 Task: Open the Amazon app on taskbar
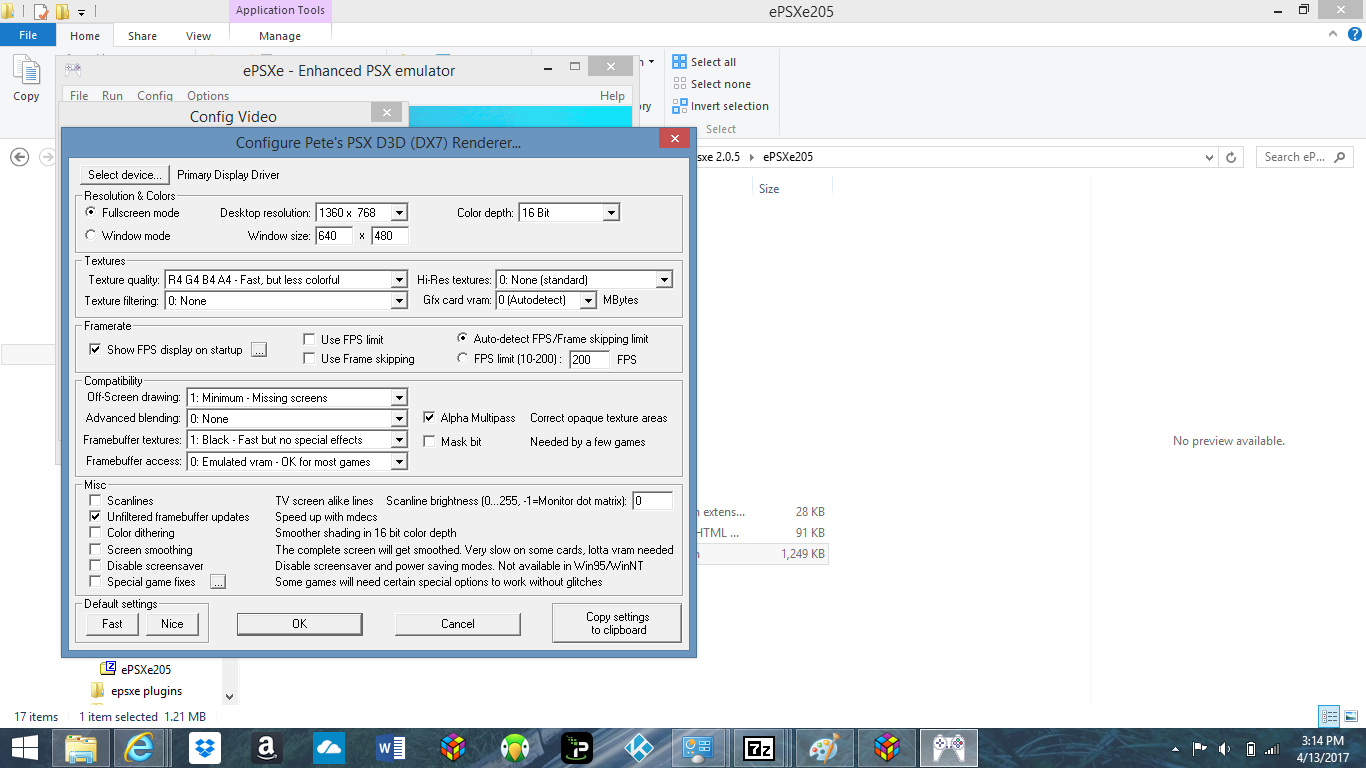point(266,747)
